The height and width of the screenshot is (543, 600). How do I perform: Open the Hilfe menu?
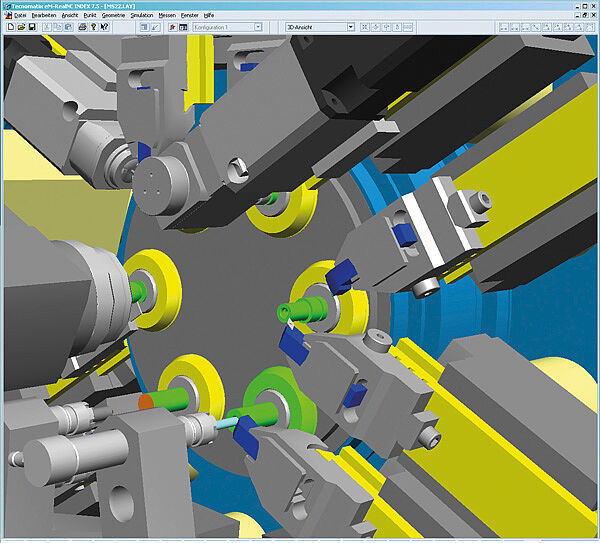[x=208, y=16]
